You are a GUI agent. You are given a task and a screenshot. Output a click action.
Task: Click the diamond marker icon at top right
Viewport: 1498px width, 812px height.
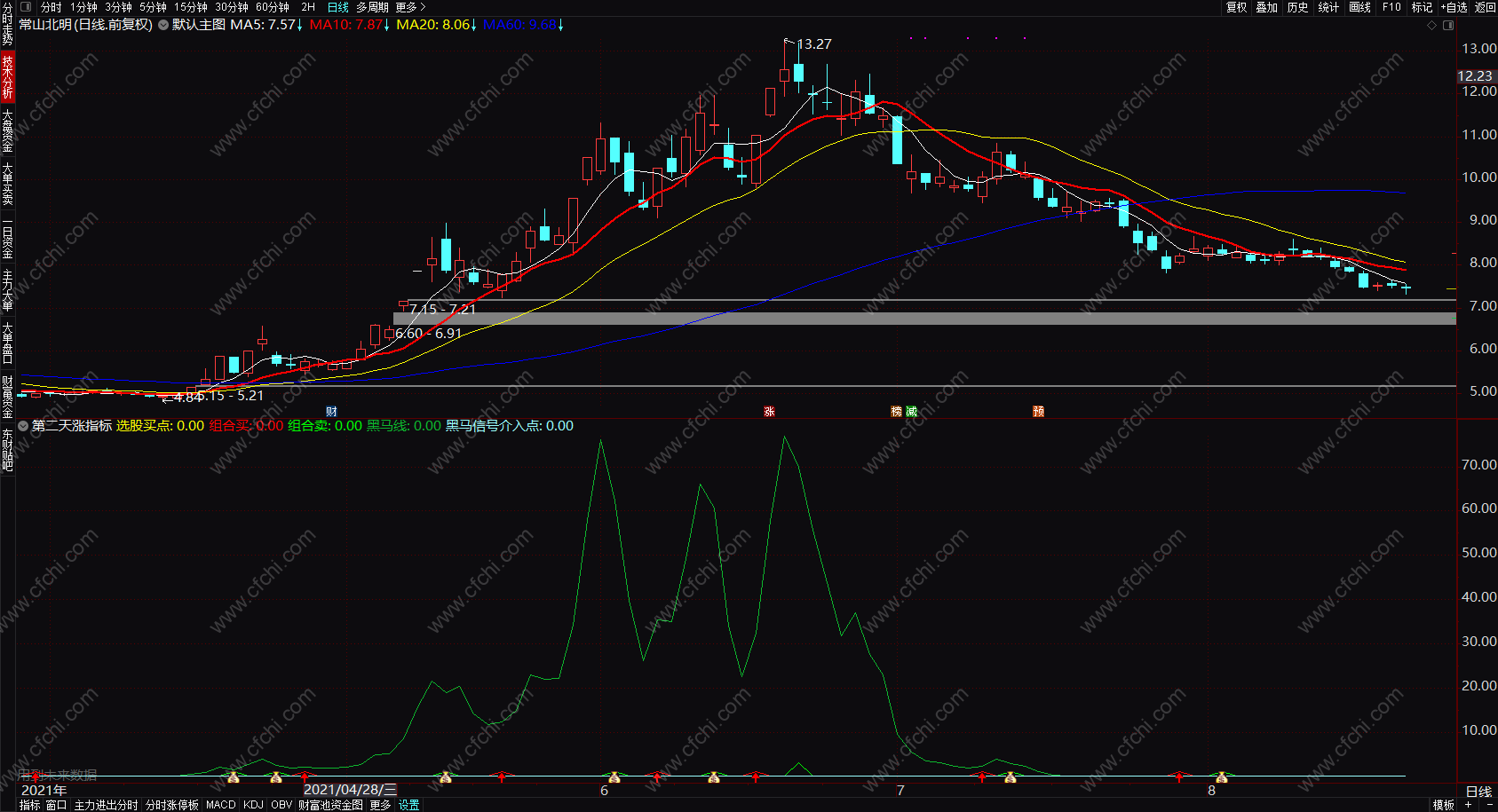[x=1431, y=25]
